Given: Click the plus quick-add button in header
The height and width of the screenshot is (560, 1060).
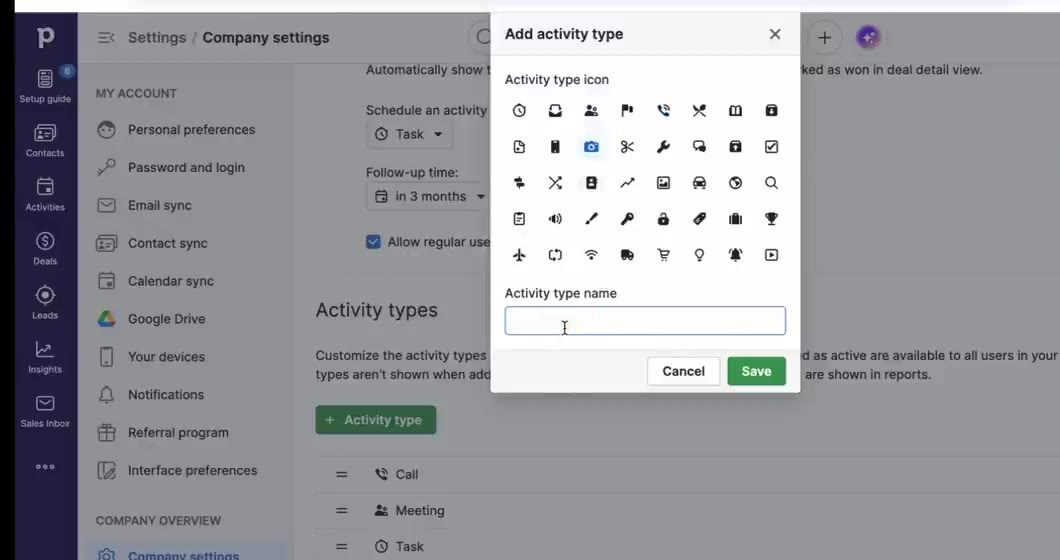Looking at the screenshot, I should click(824, 38).
